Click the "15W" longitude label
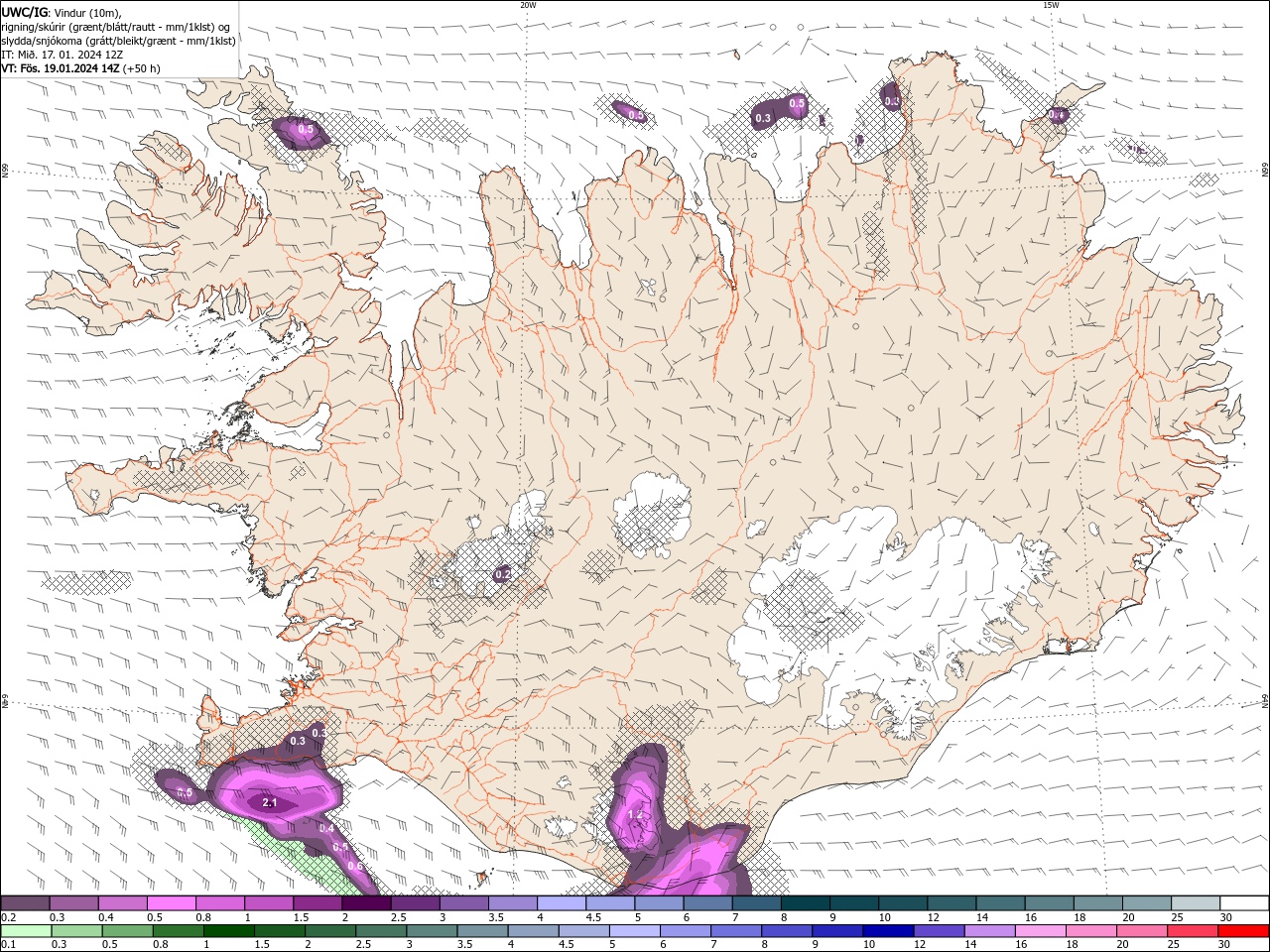Viewport: 1270px width, 952px height. [1051, 5]
